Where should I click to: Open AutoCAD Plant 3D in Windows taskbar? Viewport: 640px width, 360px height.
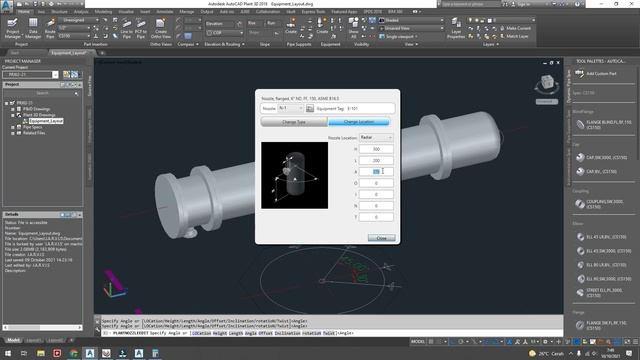(x=90, y=353)
